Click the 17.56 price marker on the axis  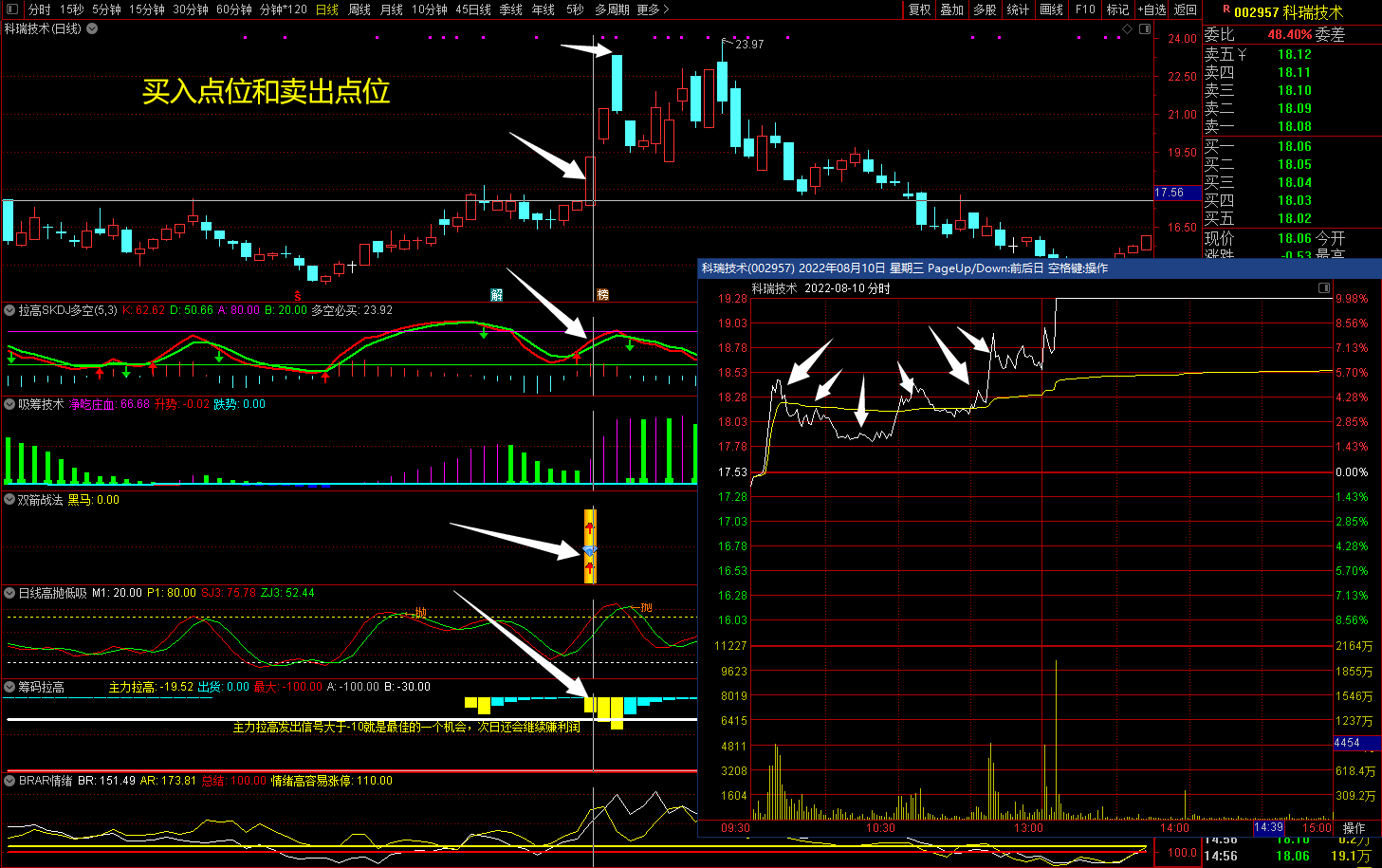(1170, 193)
